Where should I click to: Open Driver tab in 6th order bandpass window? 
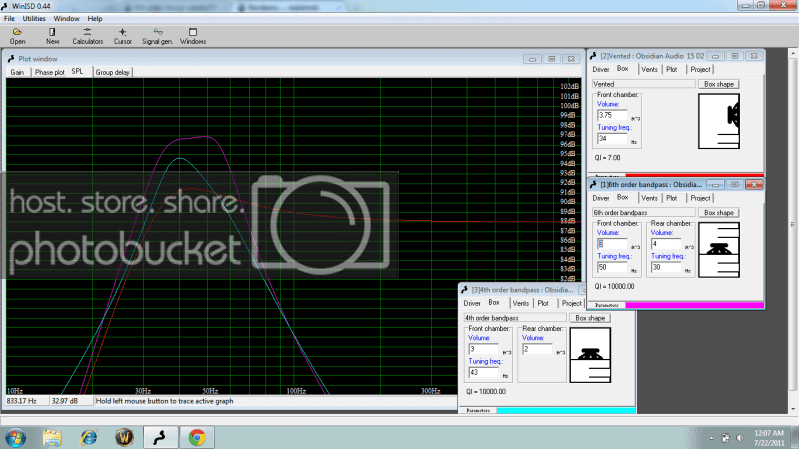click(x=601, y=198)
